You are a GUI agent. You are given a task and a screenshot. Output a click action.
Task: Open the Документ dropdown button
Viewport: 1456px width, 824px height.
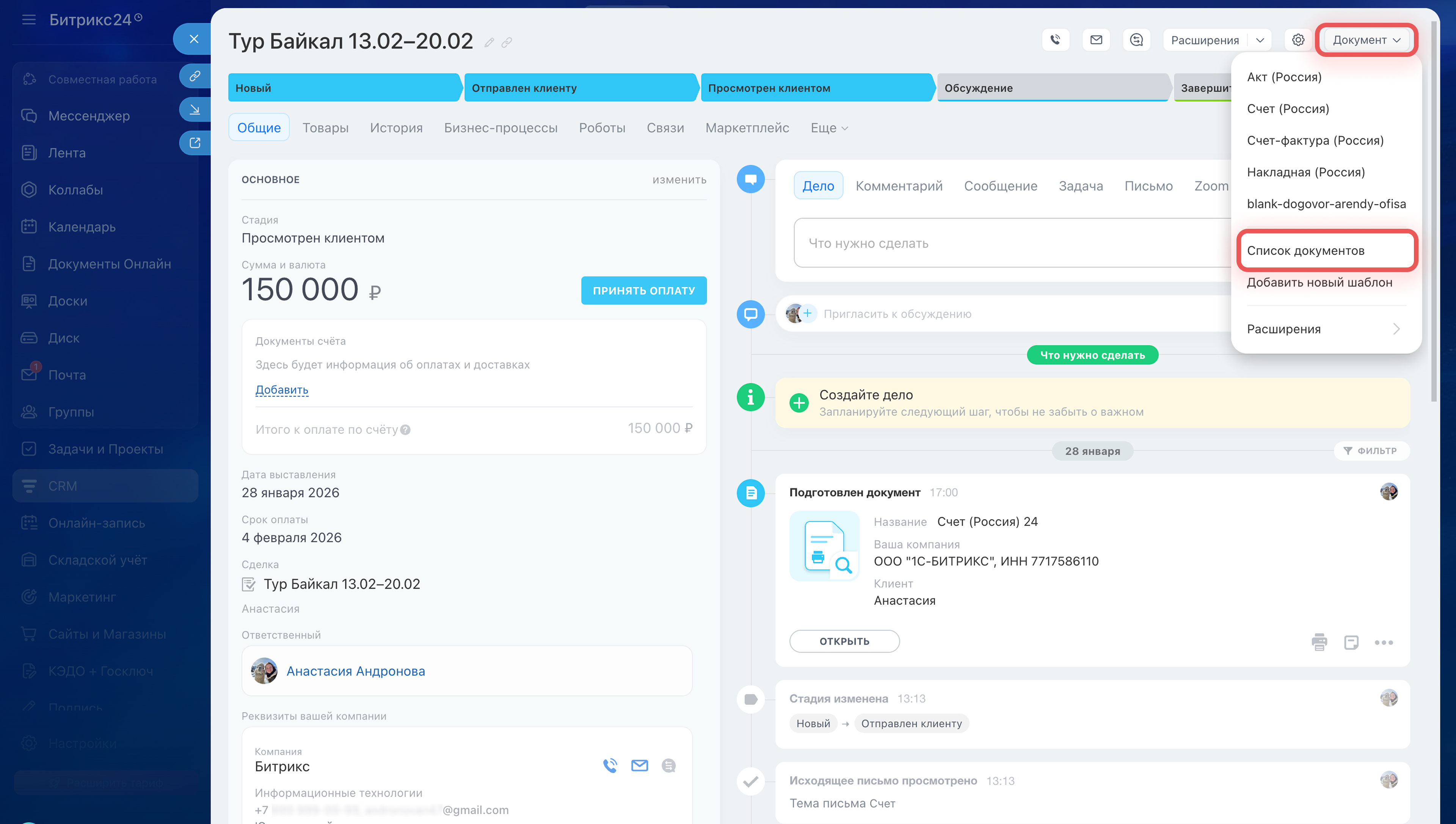[1365, 39]
